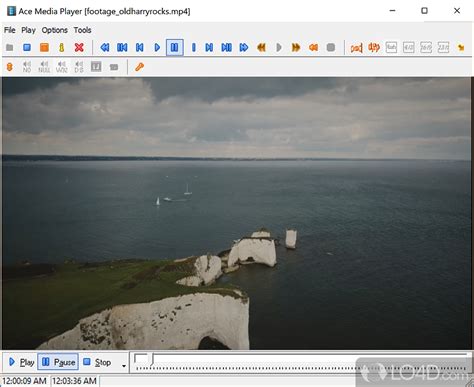Select the DS audio output icon
The width and height of the screenshot is (474, 387).
coord(79,67)
